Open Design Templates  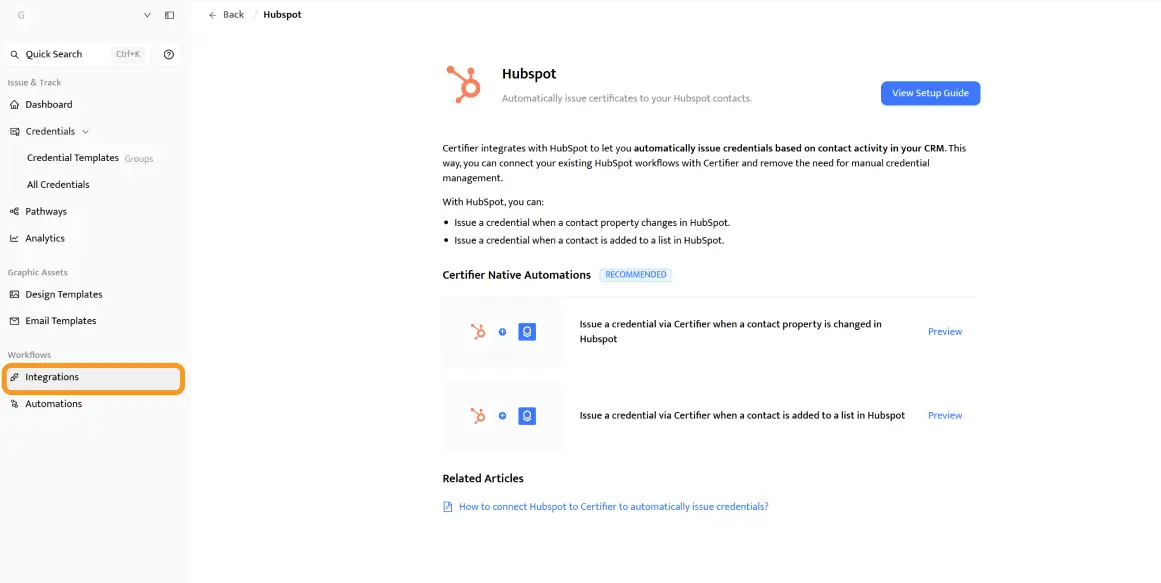[x=64, y=294]
